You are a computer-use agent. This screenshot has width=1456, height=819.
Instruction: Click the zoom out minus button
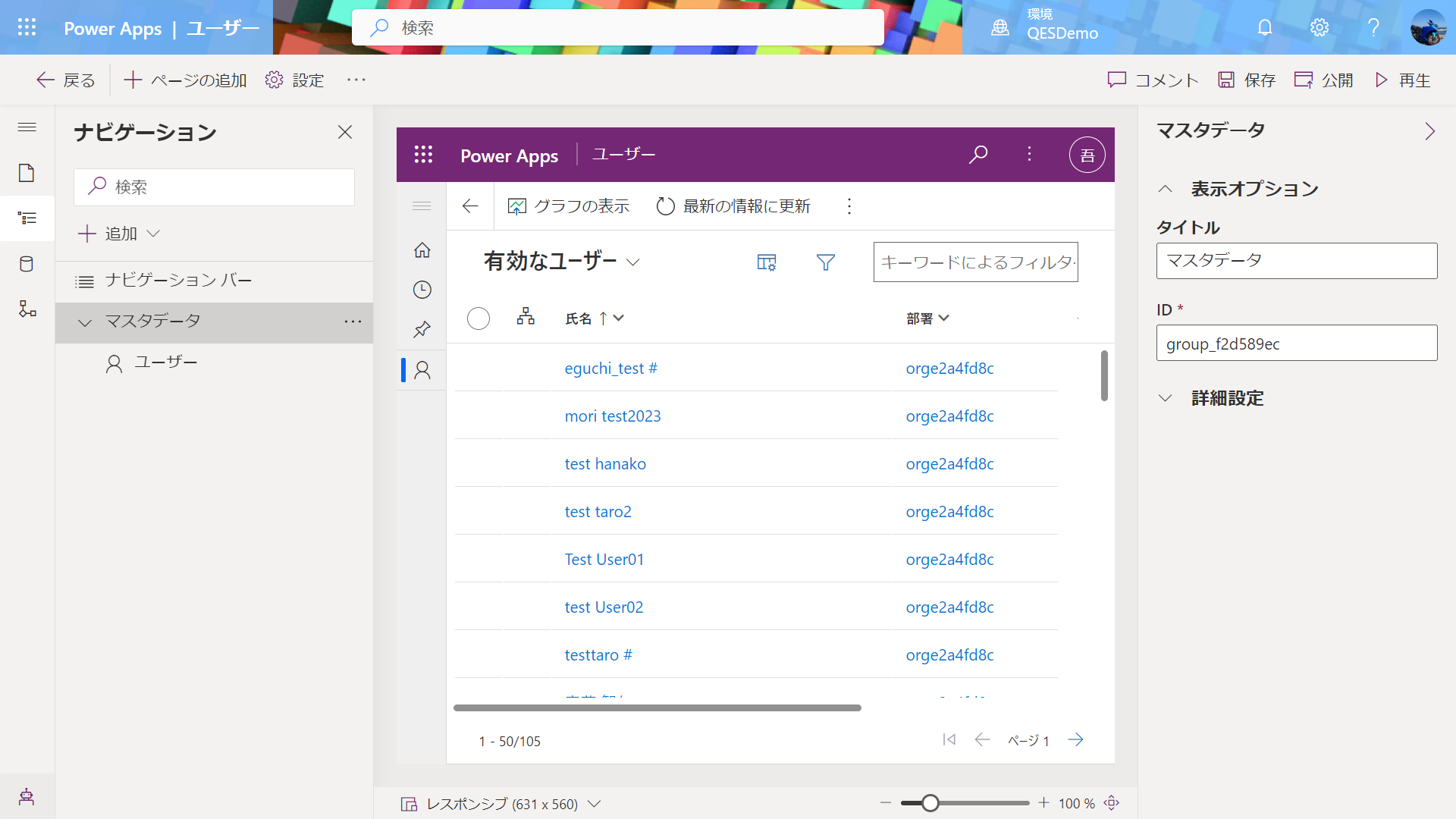tap(886, 802)
